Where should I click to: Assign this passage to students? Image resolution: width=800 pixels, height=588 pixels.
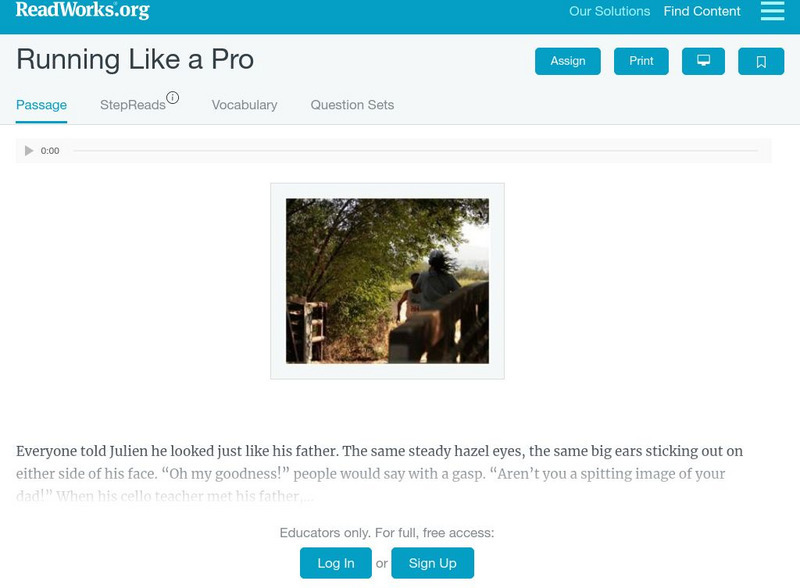(567, 60)
